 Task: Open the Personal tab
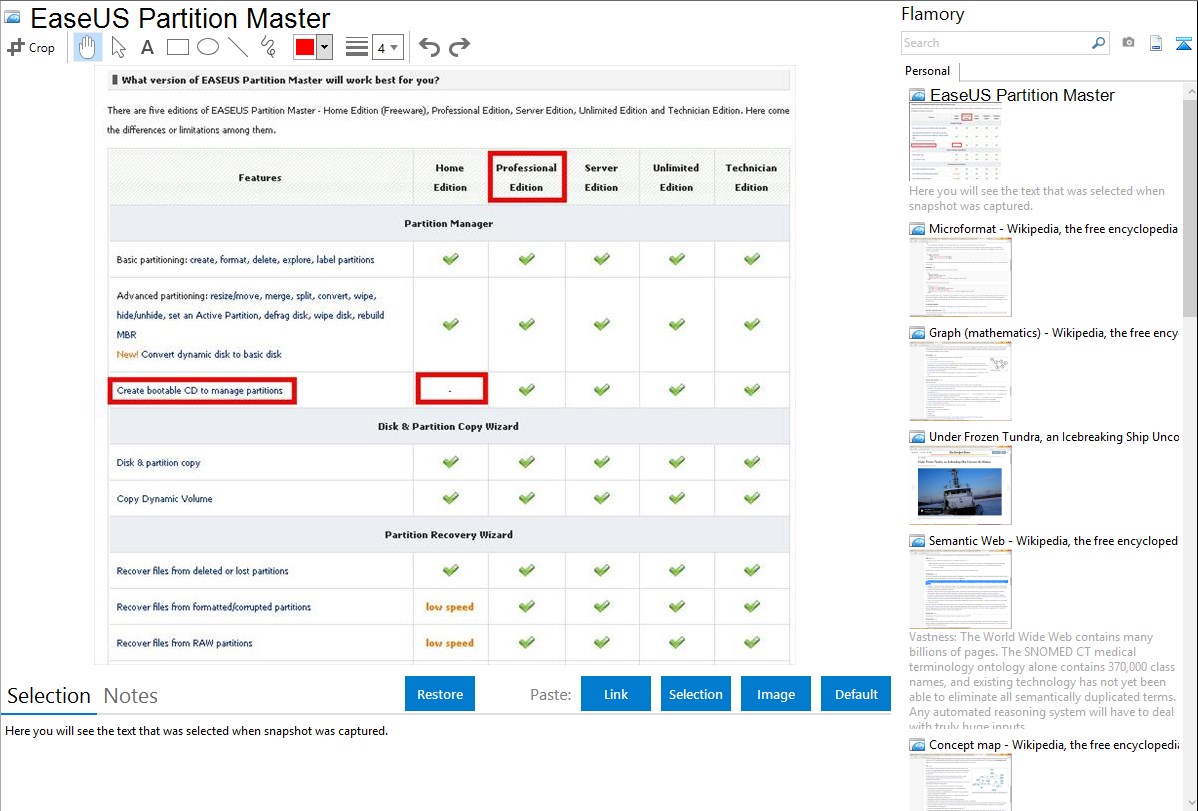tap(927, 71)
